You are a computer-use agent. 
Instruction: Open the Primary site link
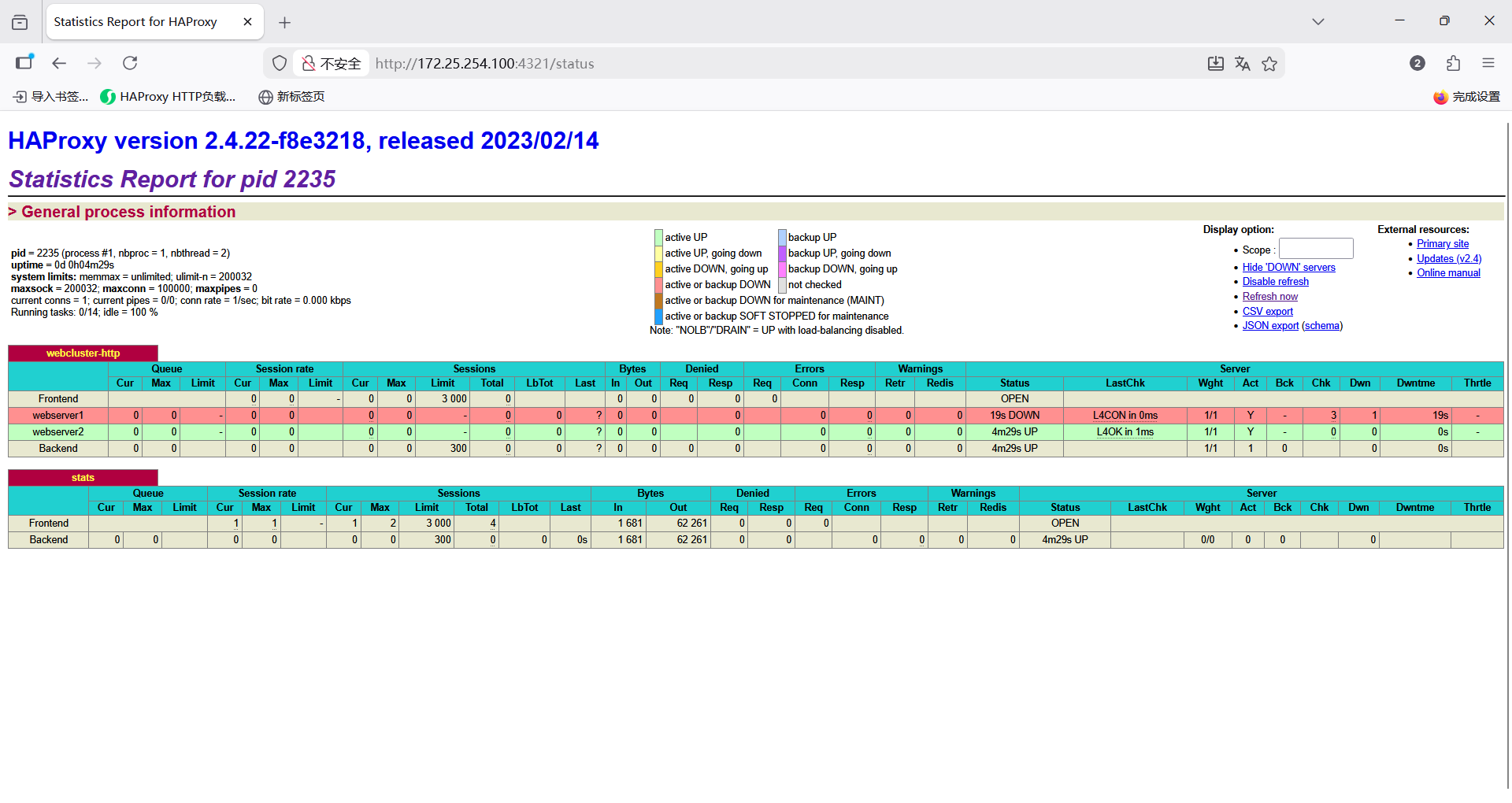point(1443,244)
